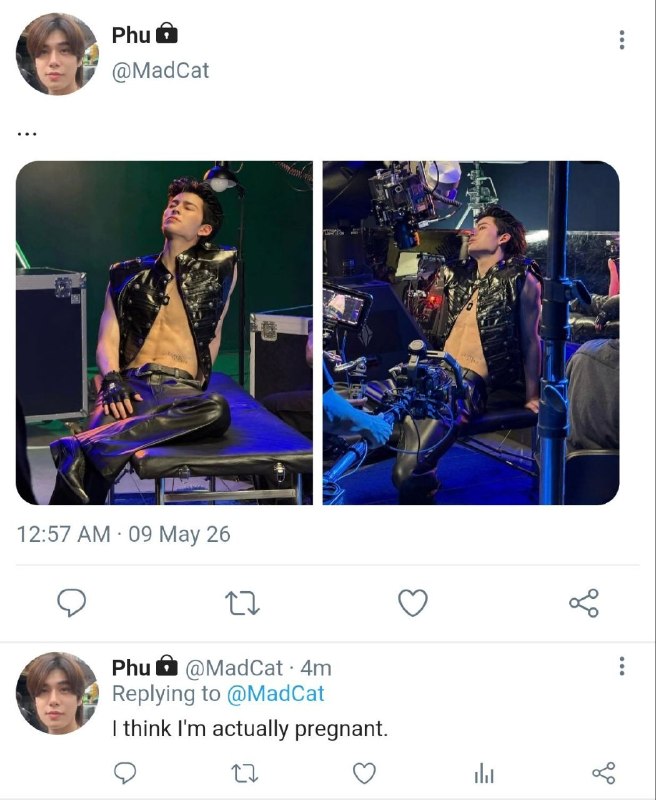Like the "actually pregnant" reply
The image size is (656, 800).
(x=365, y=773)
